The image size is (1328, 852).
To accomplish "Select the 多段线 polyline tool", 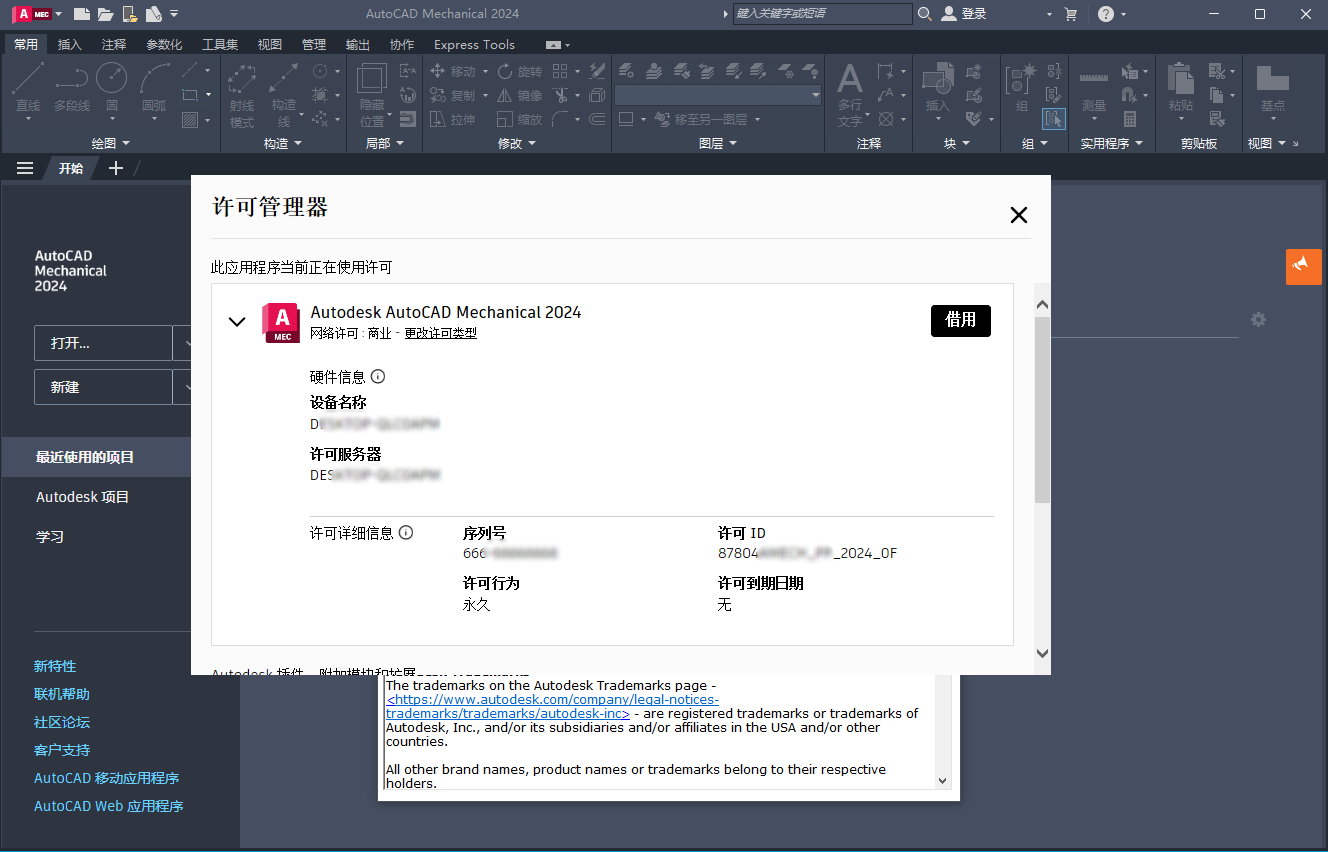I will point(71,88).
